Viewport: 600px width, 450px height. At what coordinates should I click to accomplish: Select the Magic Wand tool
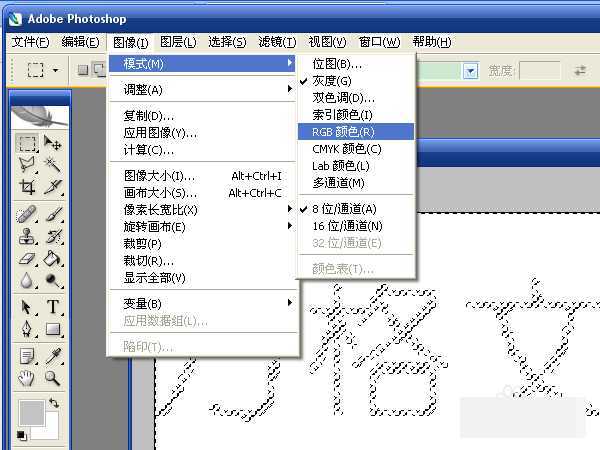tap(52, 165)
